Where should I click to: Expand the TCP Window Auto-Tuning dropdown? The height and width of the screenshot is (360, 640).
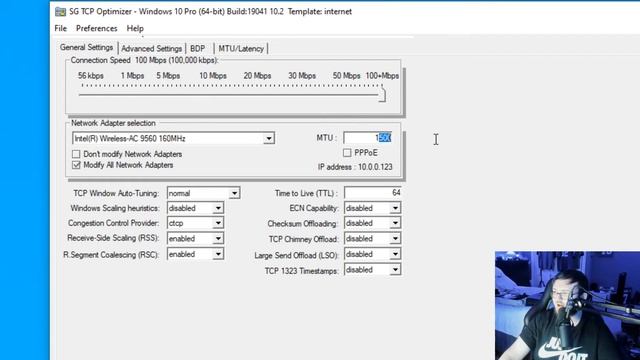point(203,193)
